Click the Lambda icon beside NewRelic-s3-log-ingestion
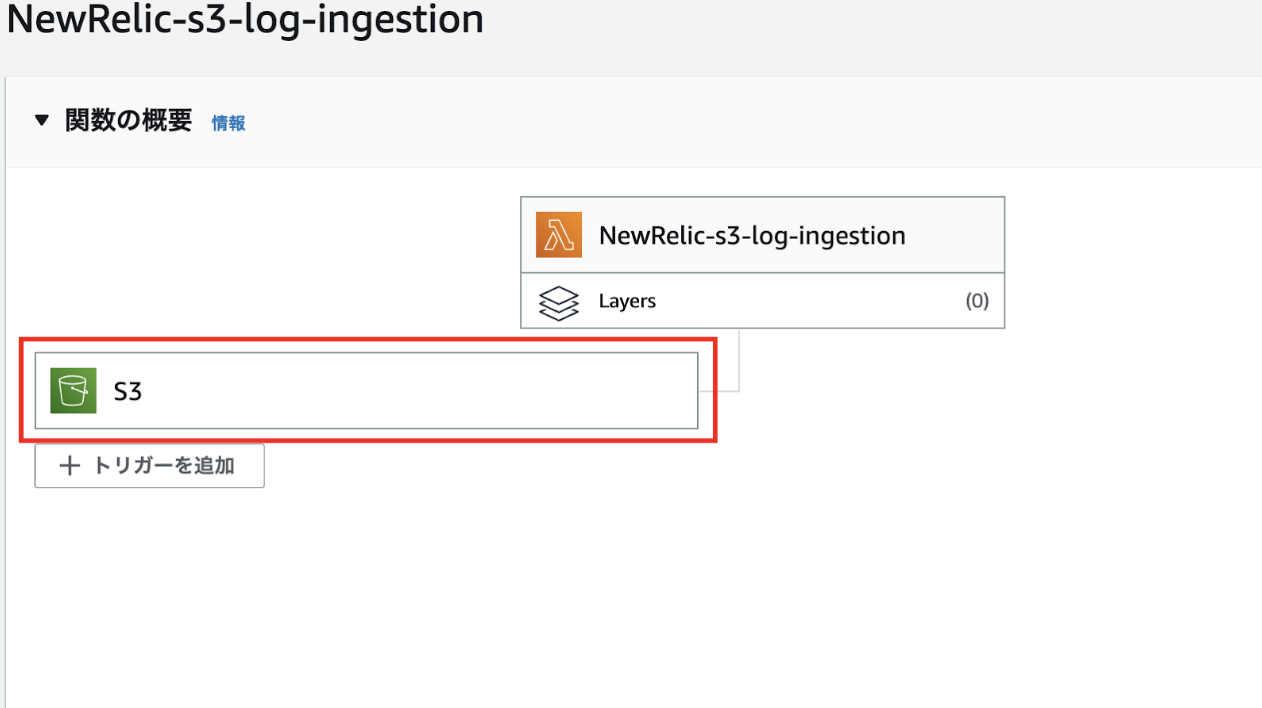 558,234
